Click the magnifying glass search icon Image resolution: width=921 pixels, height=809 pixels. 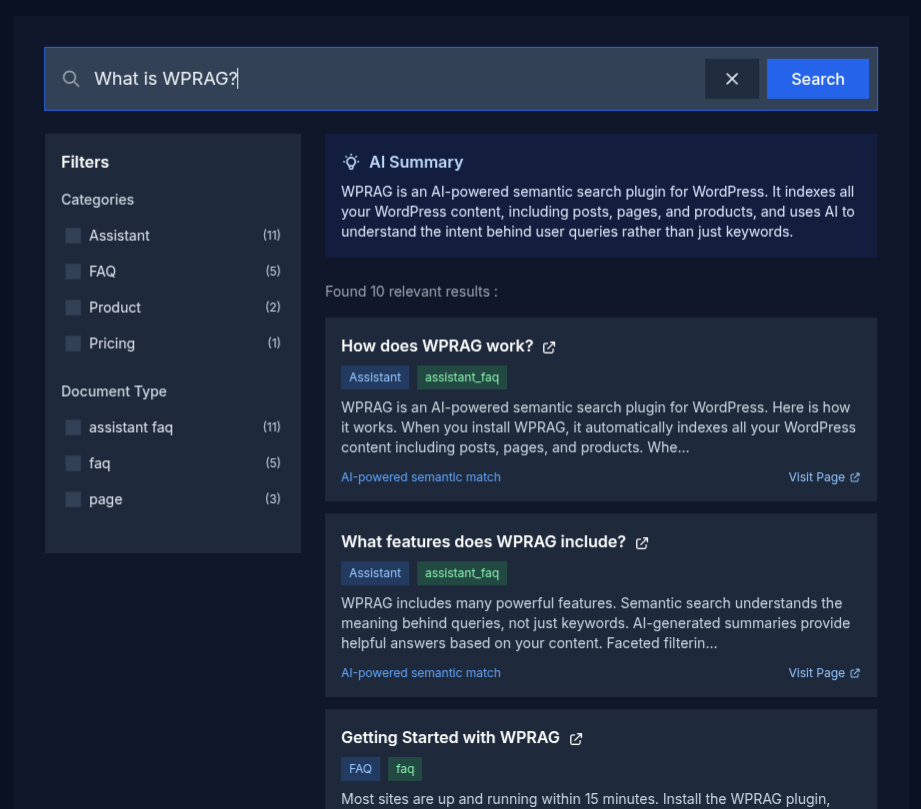(70, 78)
